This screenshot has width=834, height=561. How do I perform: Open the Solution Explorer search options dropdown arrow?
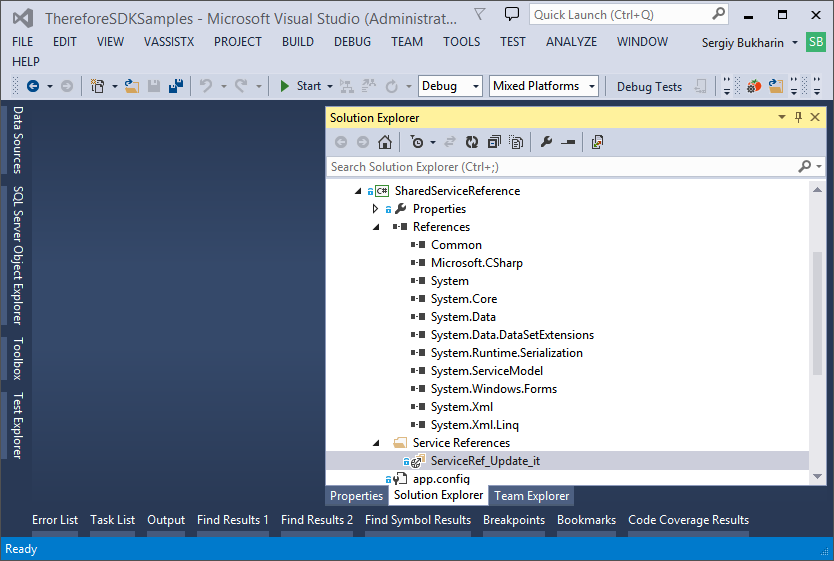[x=819, y=167]
